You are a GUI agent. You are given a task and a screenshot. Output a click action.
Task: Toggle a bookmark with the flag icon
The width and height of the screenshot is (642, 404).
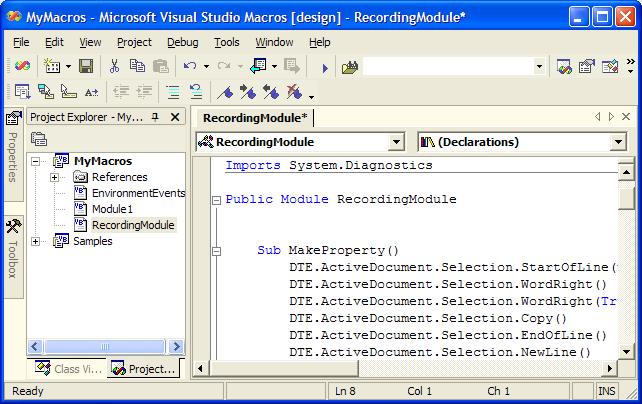(x=225, y=93)
